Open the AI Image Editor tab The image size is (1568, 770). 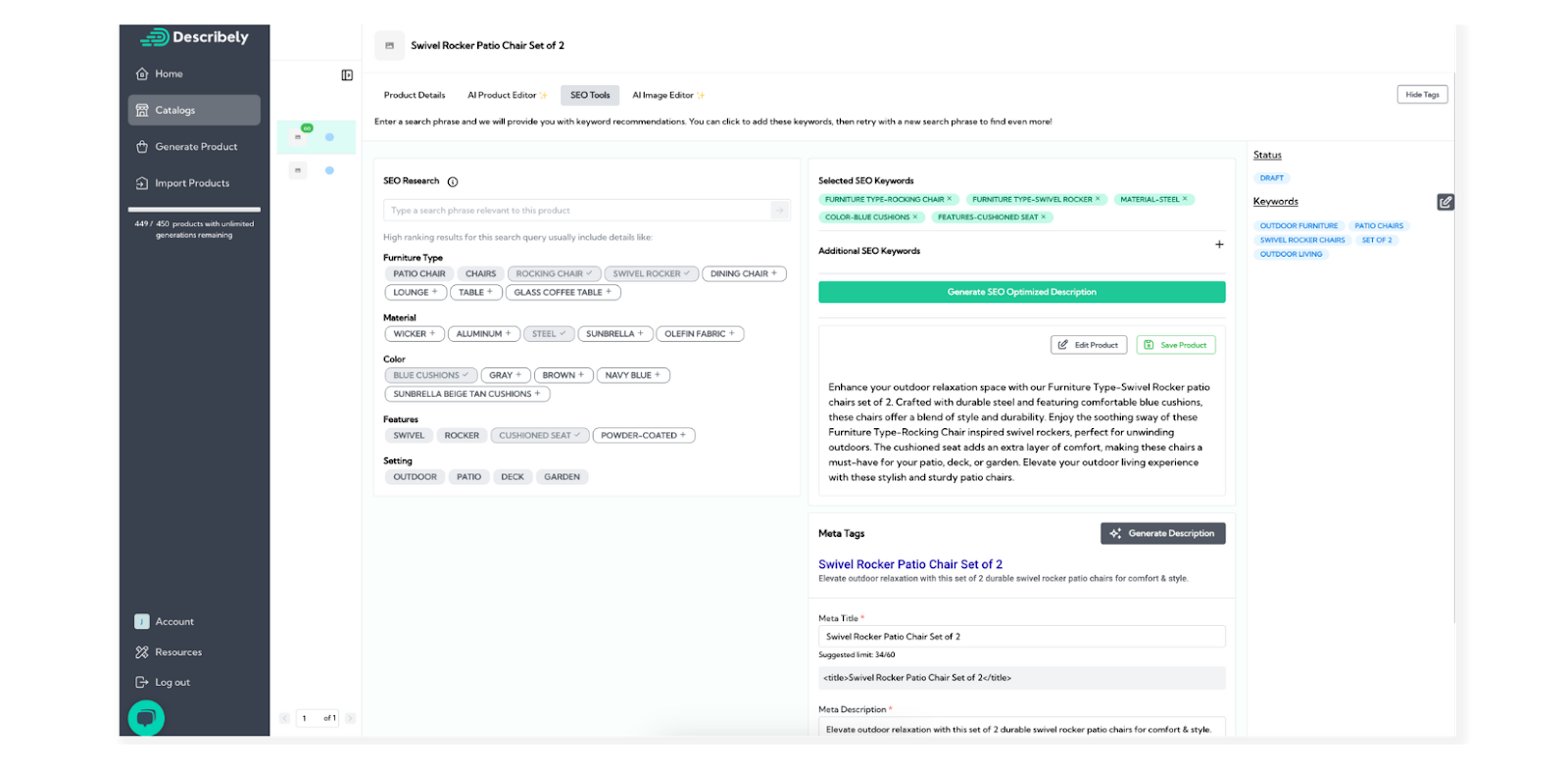667,95
